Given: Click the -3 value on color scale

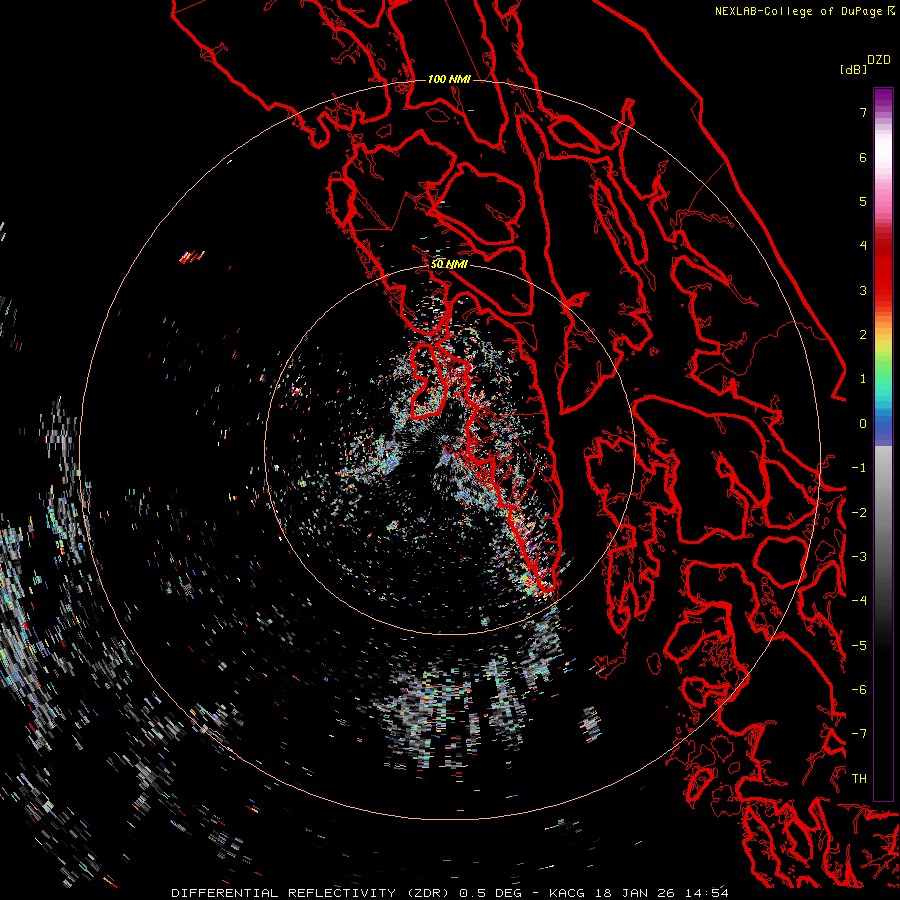Looking at the screenshot, I should click(x=859, y=557).
